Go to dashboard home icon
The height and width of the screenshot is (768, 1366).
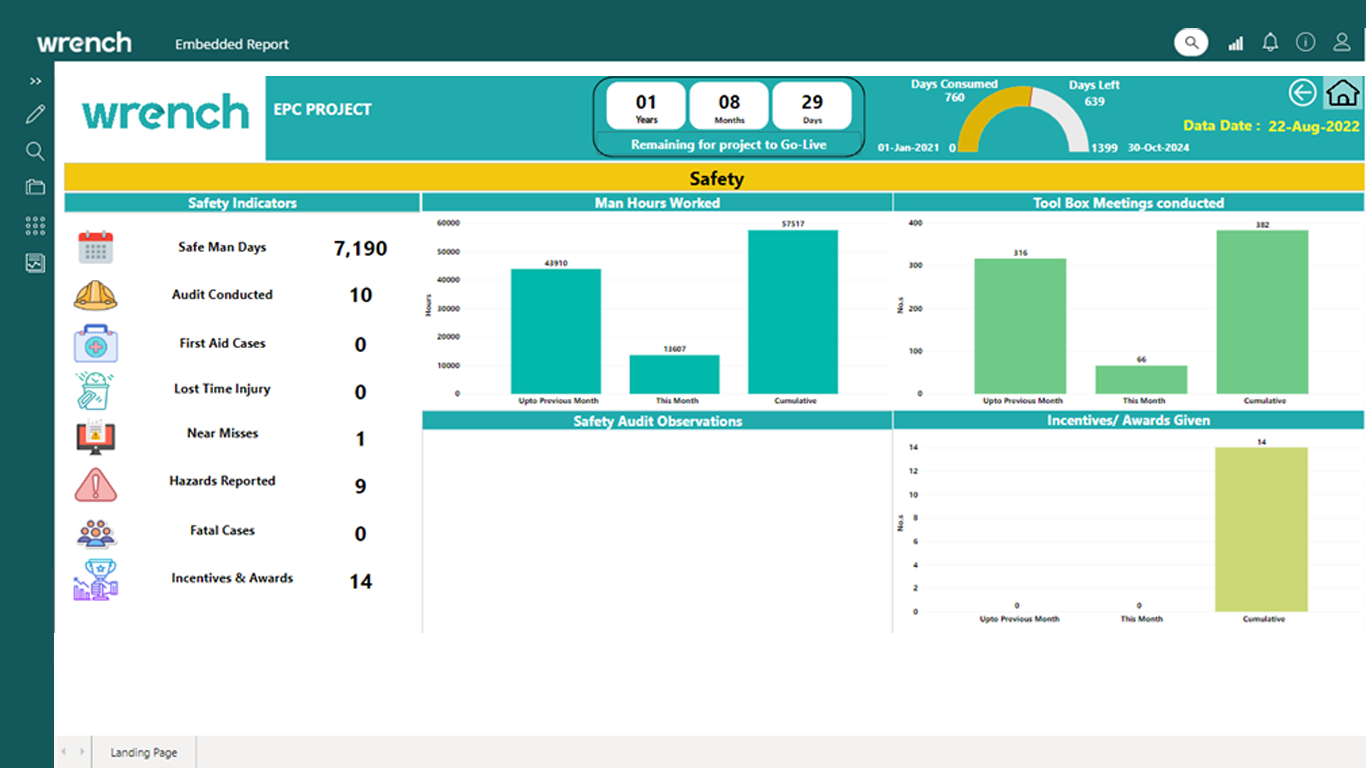pyautogui.click(x=1343, y=93)
